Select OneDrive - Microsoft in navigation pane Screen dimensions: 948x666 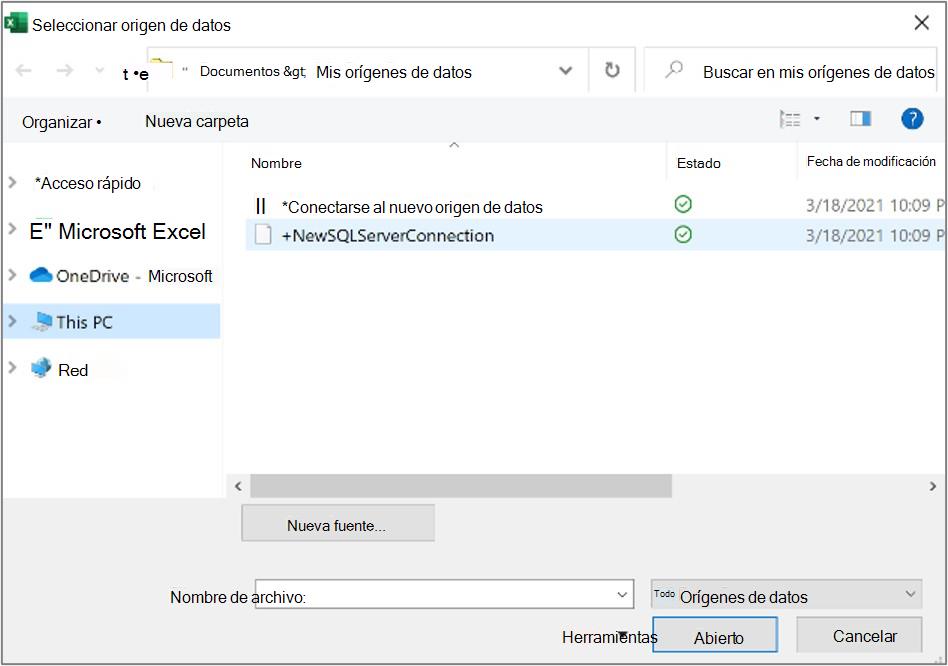(x=134, y=276)
